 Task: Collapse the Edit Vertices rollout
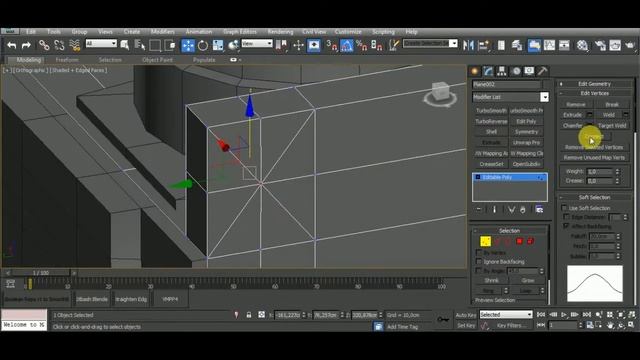(x=594, y=93)
